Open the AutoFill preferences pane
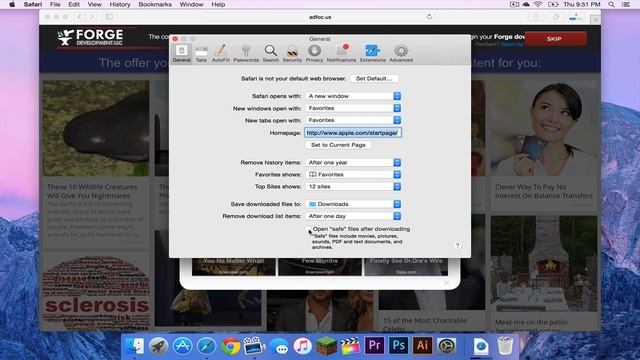640x360 pixels. (x=220, y=53)
